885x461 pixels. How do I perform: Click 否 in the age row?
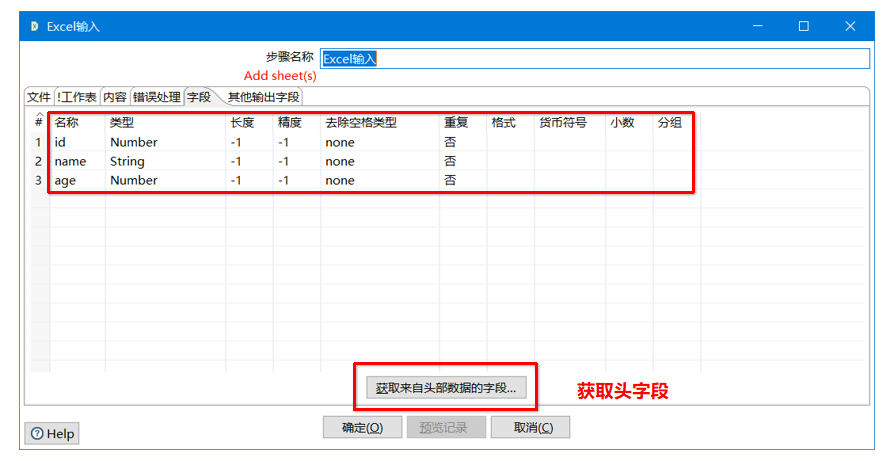463,181
